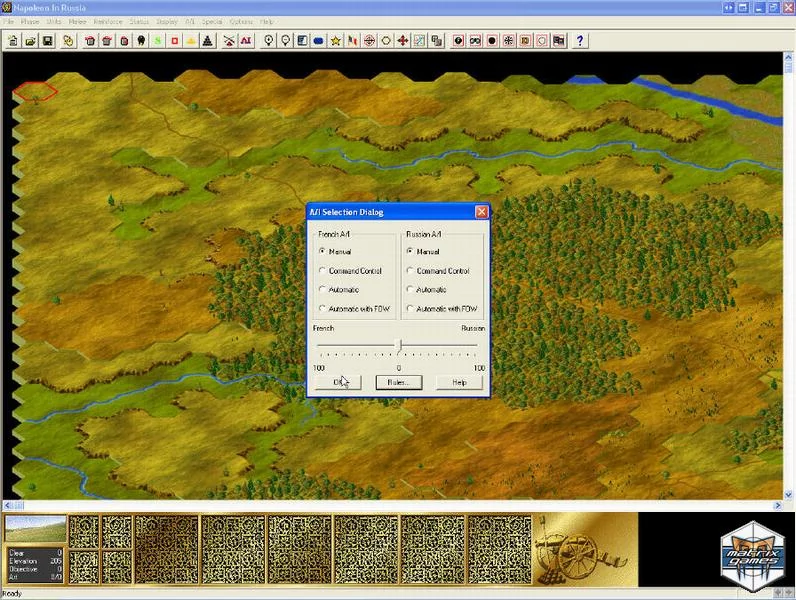Open the Phase menu
Viewport: 796px width, 600px height.
[x=30, y=21]
